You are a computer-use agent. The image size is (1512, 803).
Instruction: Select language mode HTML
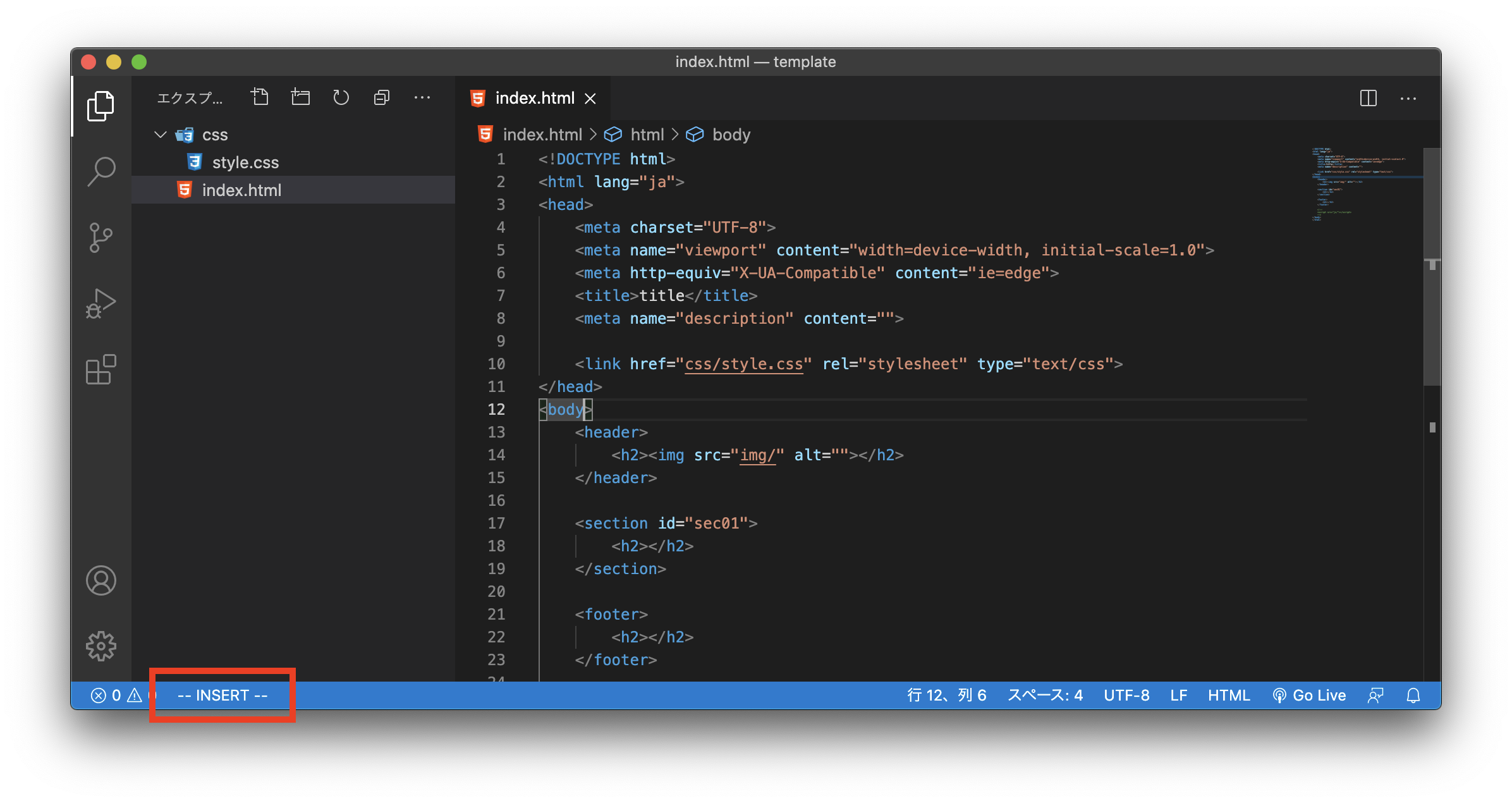point(1229,696)
